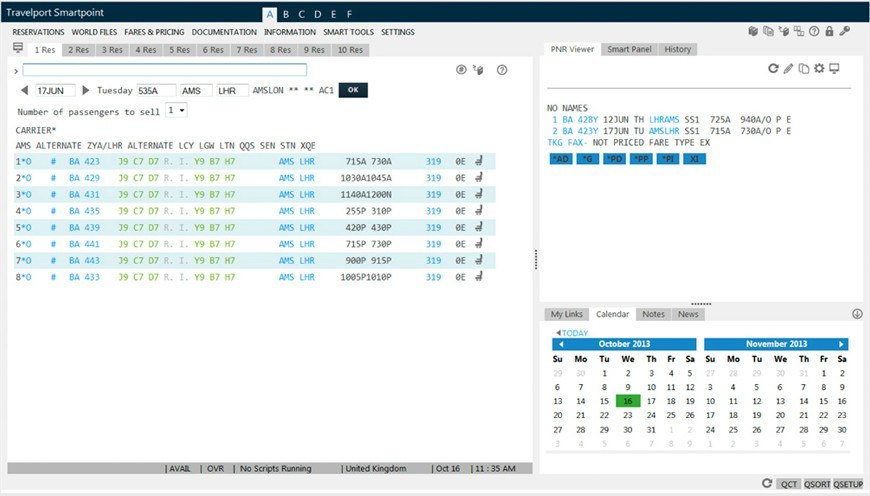Click the key icon in top toolbar
The width and height of the screenshot is (870, 496).
pyautogui.click(x=844, y=32)
